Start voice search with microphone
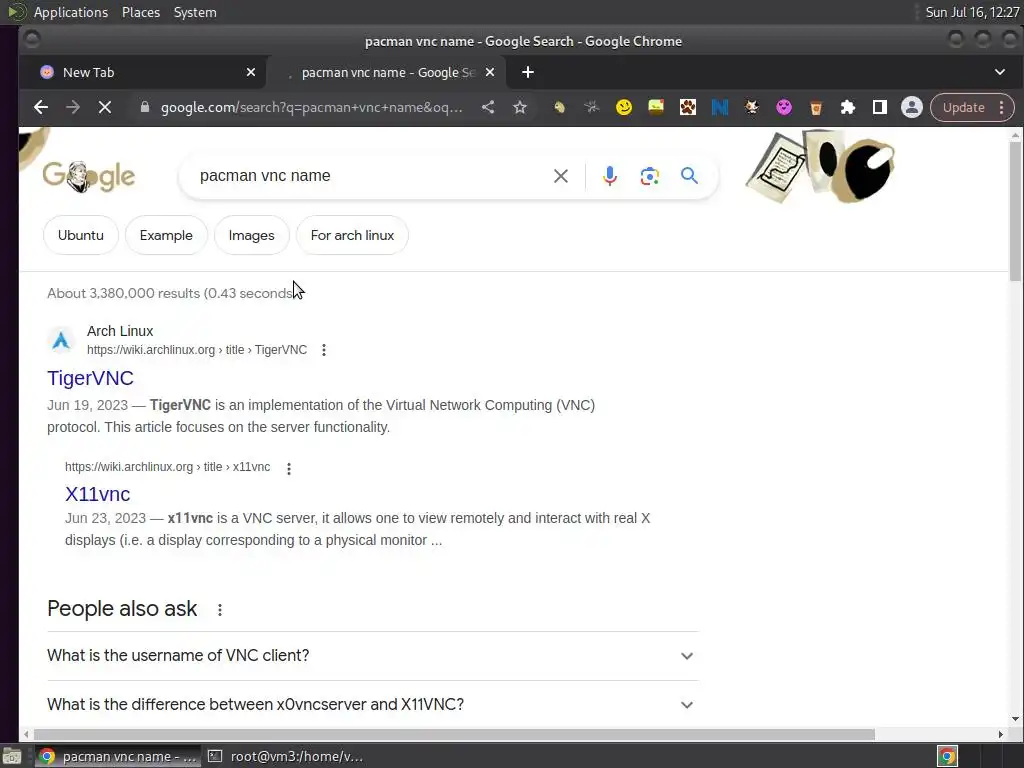This screenshot has width=1024, height=768. coord(609,176)
